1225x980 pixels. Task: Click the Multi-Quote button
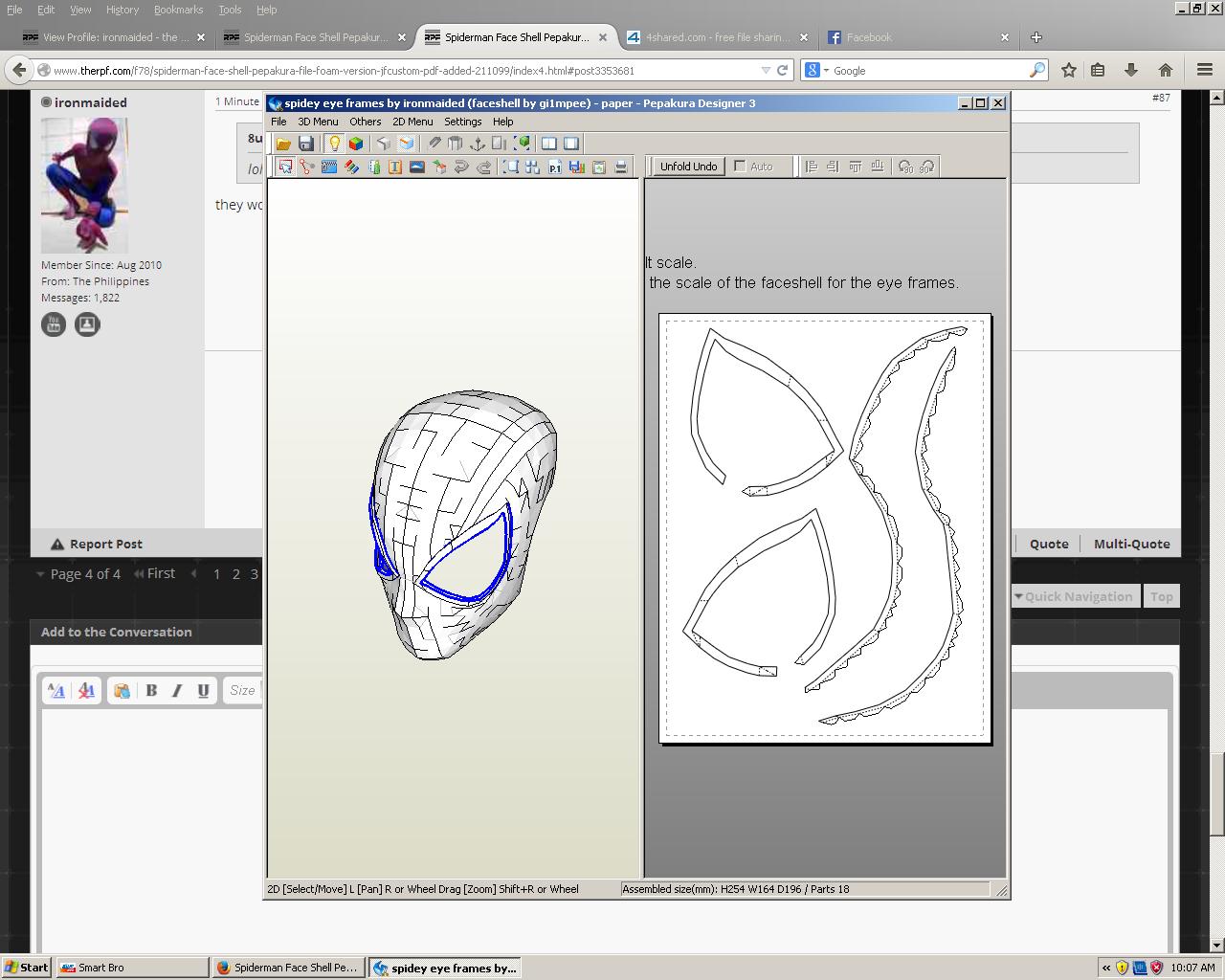pyautogui.click(x=1131, y=544)
